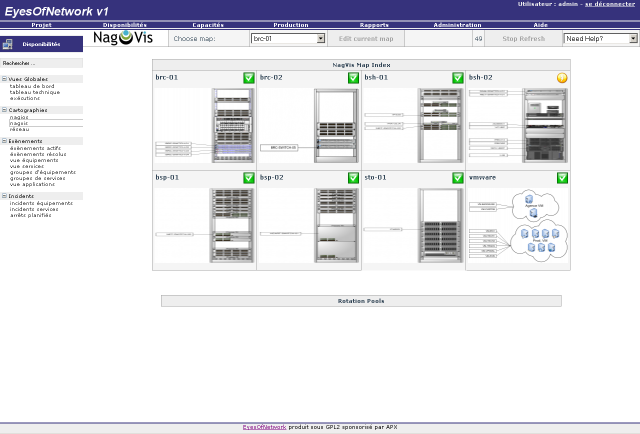The height and width of the screenshot is (434, 640).
Task: Open the bsp-01 rack map thumbnail
Action: click(x=204, y=225)
